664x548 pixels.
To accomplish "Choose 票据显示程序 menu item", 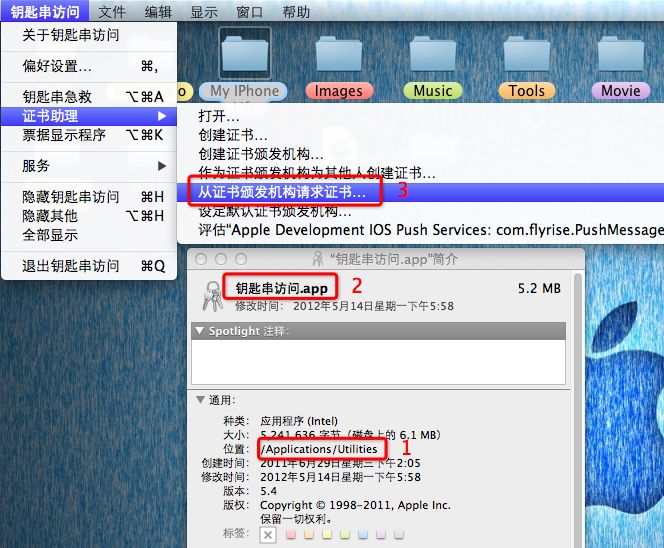I will click(x=89, y=135).
